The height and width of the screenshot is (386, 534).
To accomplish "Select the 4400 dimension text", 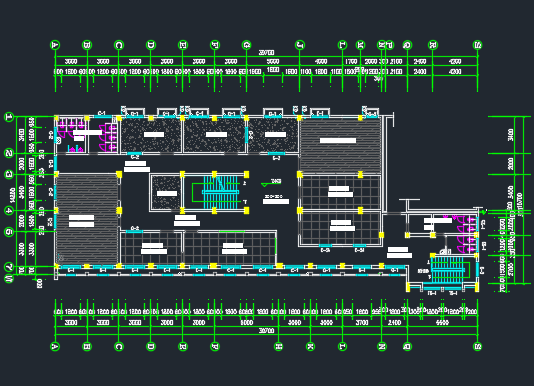I will tap(442, 322).
